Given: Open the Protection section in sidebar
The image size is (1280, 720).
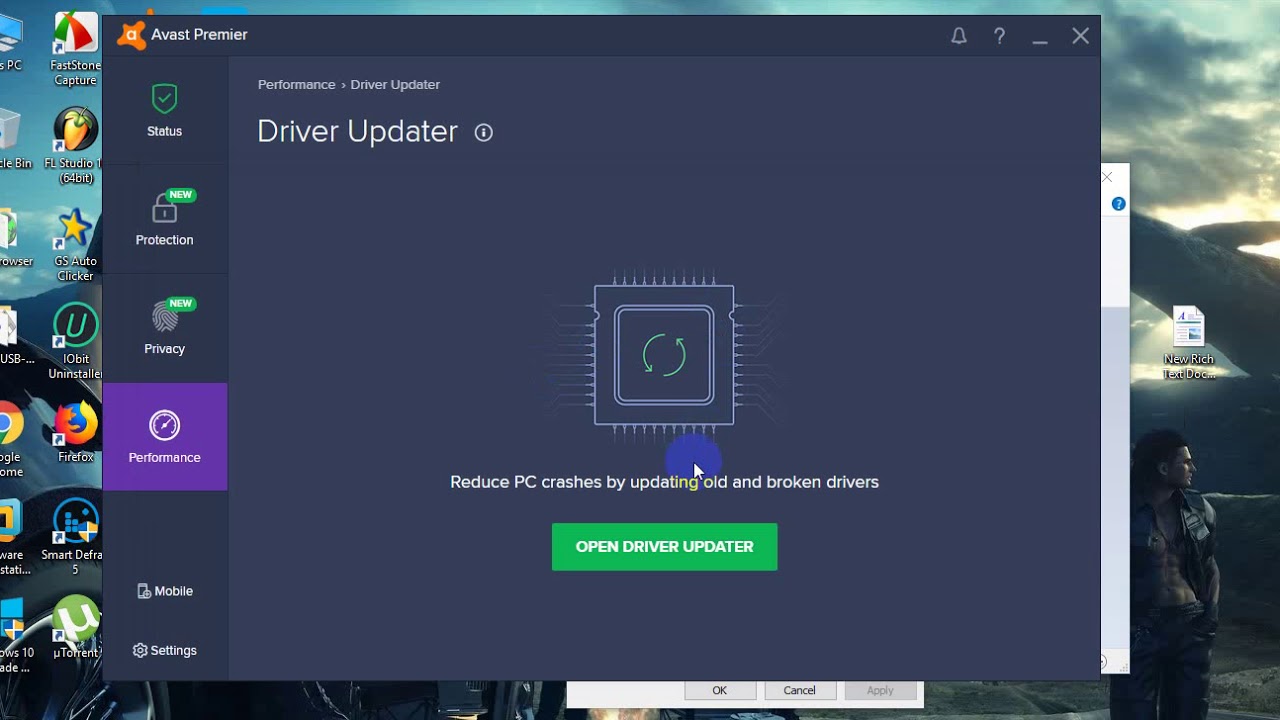Looking at the screenshot, I should [x=164, y=219].
